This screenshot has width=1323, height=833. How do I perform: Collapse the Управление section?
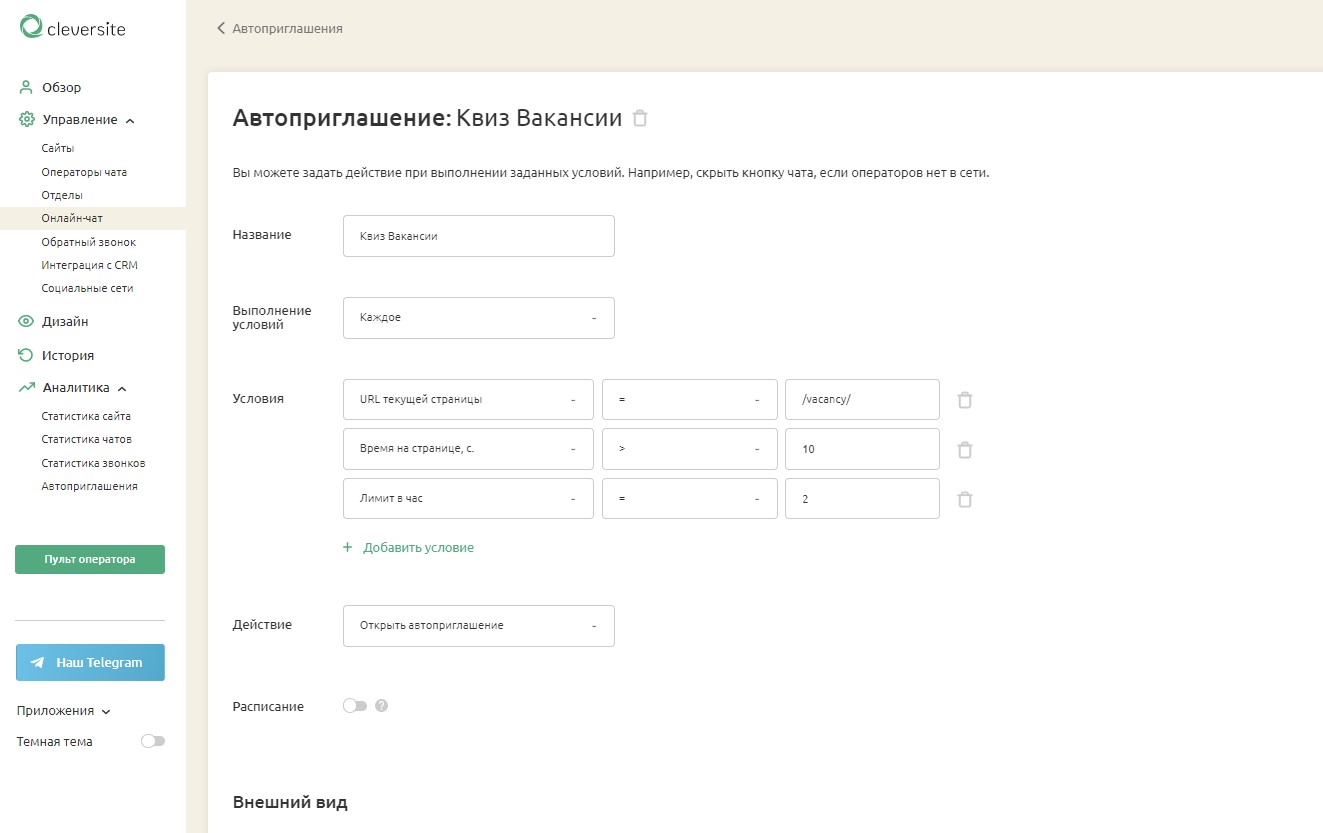point(130,120)
